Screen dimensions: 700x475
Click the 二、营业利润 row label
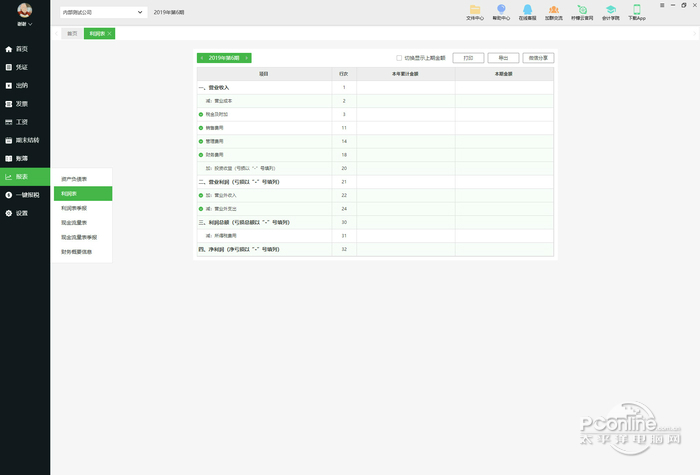pos(239,182)
